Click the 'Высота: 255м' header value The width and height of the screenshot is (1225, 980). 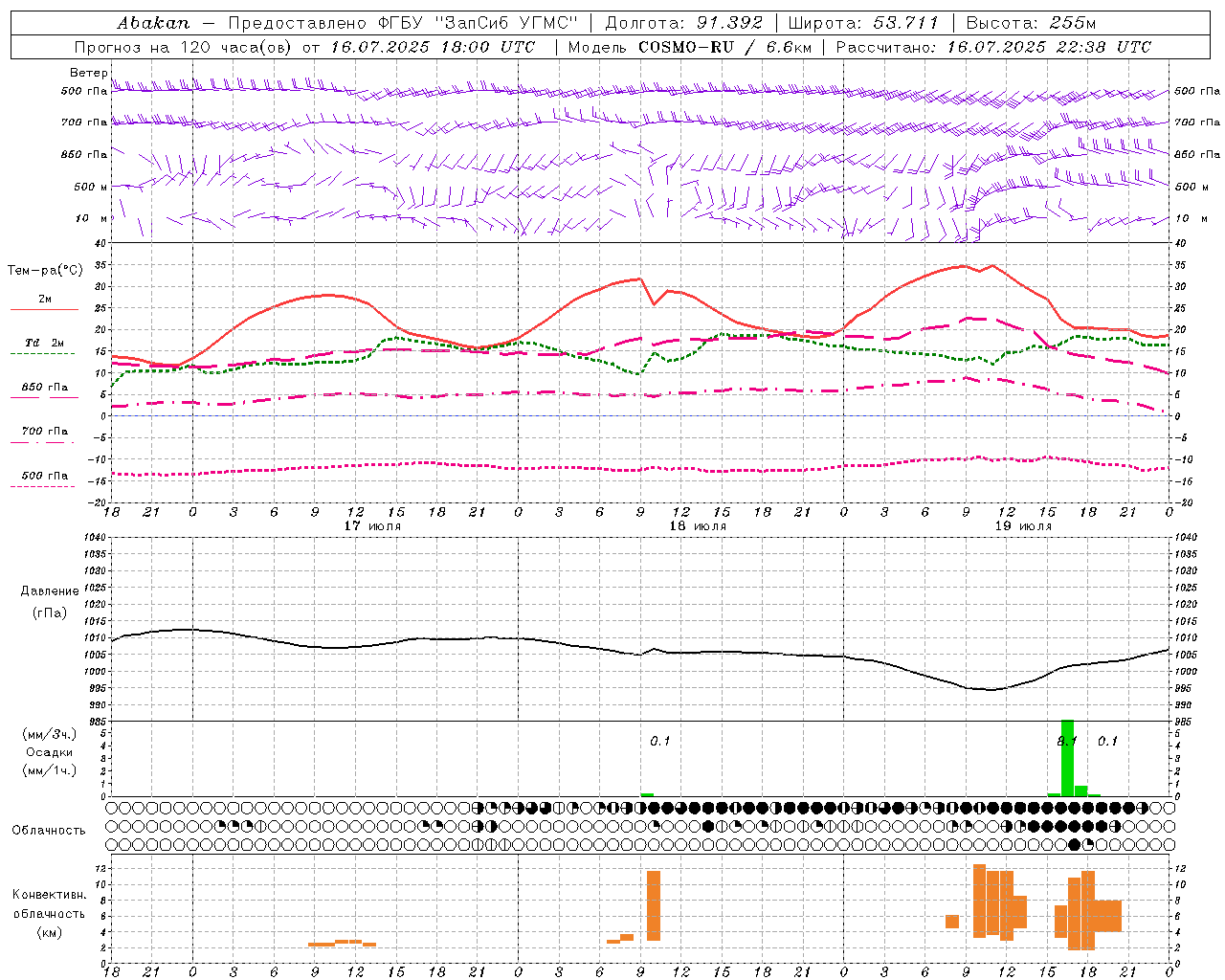tap(1031, 23)
